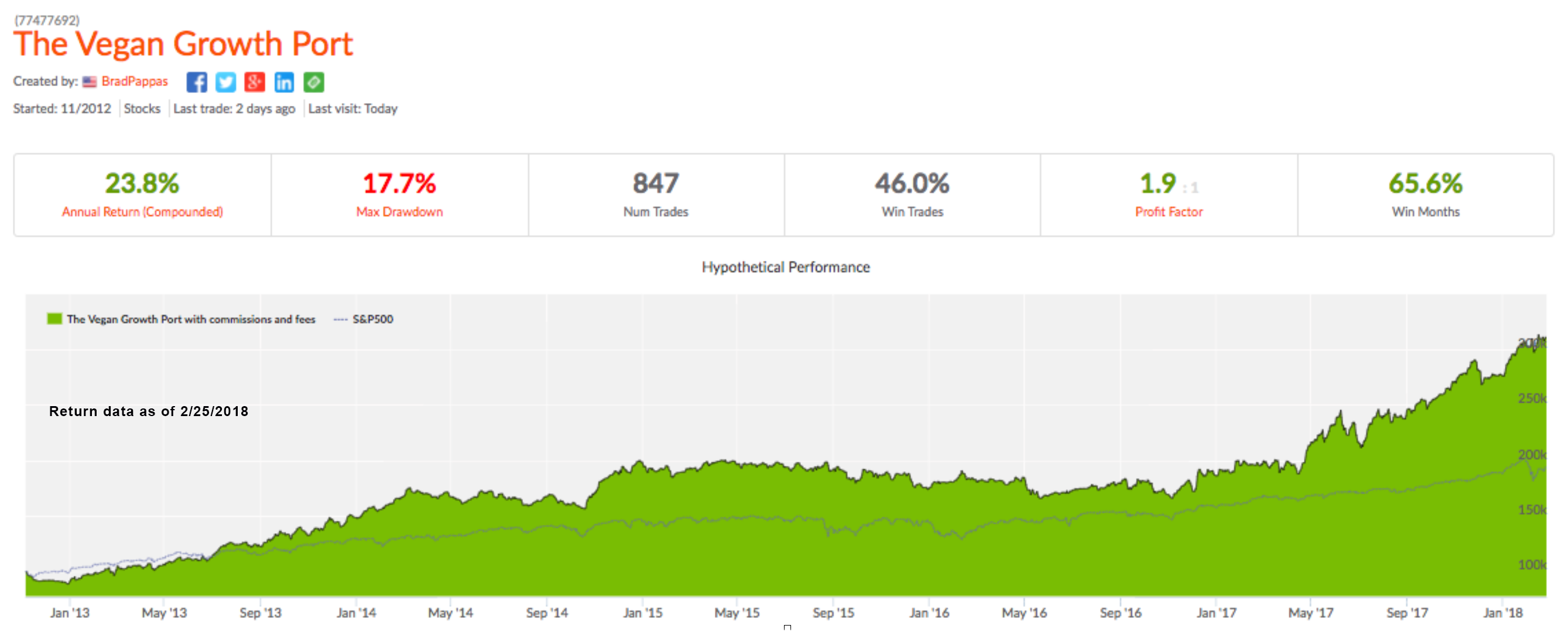Select the 847 Num Trades value
This screenshot has width=1568, height=632.
[x=656, y=184]
